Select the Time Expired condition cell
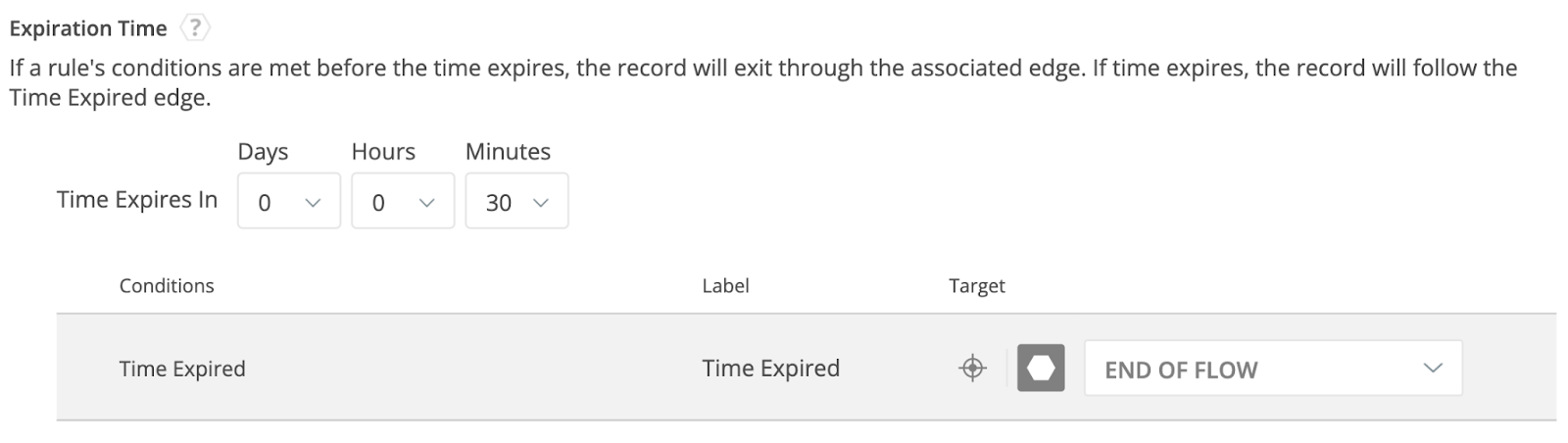Image resolution: width=1568 pixels, height=443 pixels. pos(182,369)
